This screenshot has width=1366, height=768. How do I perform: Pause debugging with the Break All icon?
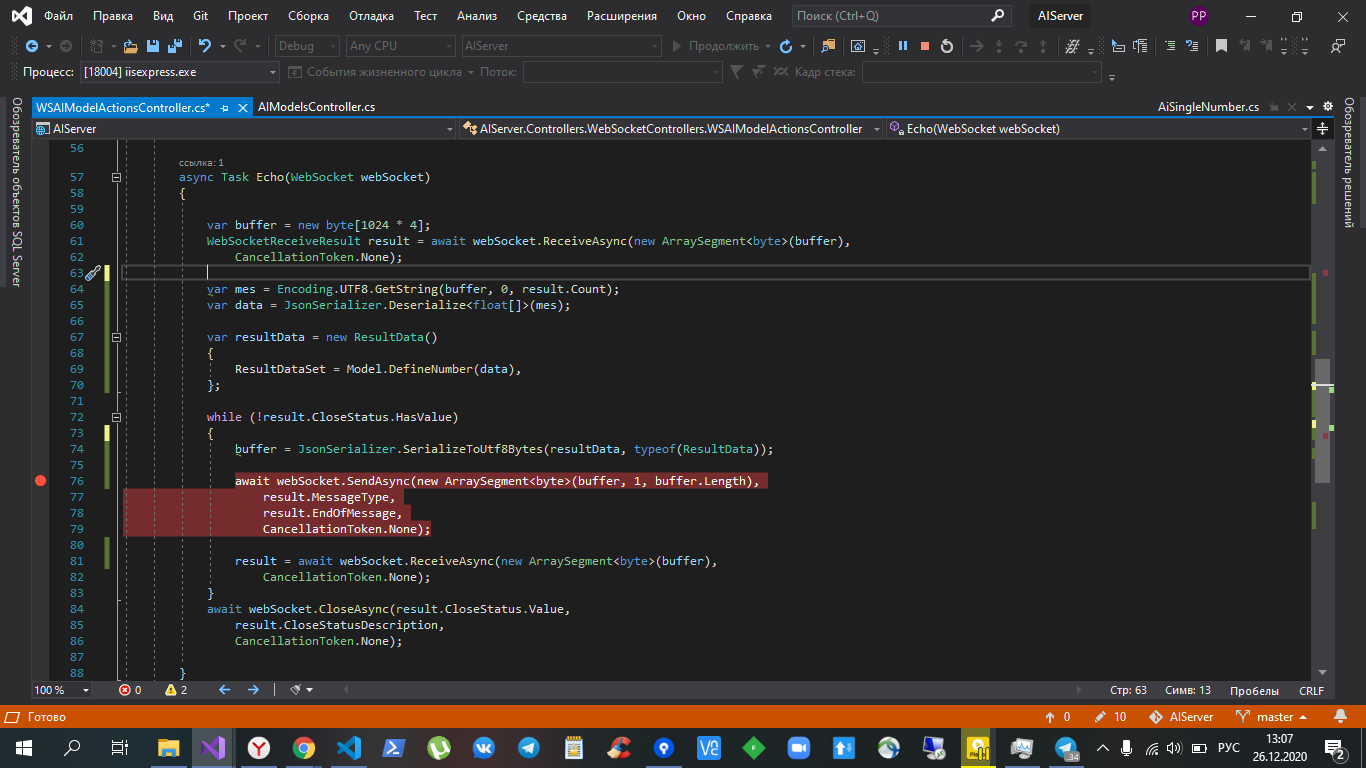(903, 46)
